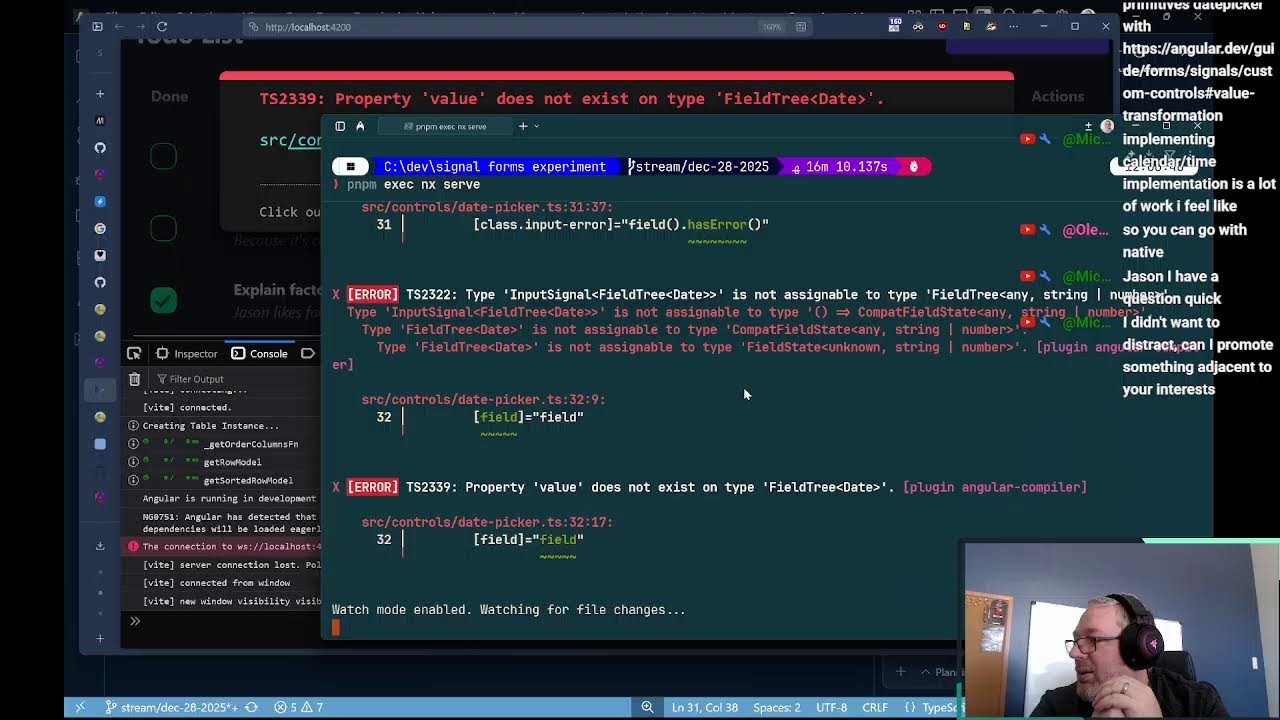Click the red ERROR badge for TS2322

(x=373, y=295)
